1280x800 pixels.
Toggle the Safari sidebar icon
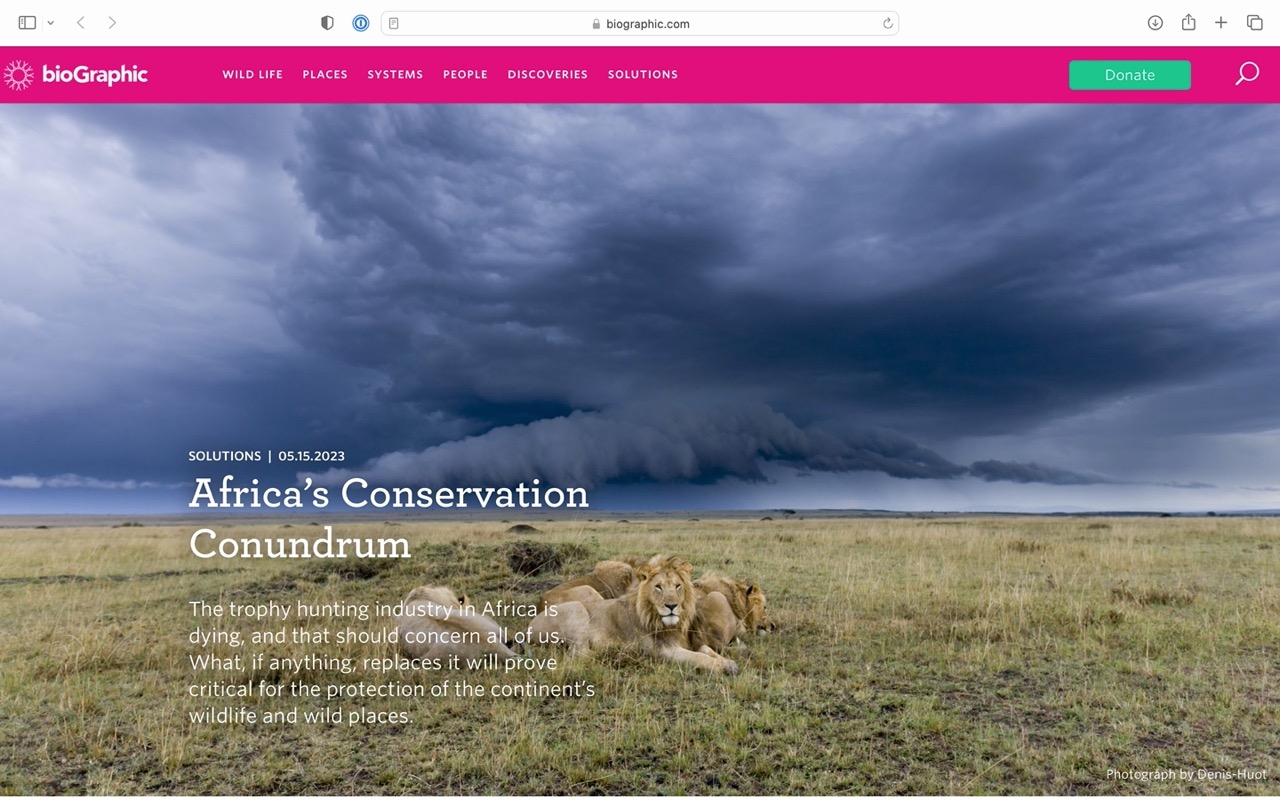27,23
